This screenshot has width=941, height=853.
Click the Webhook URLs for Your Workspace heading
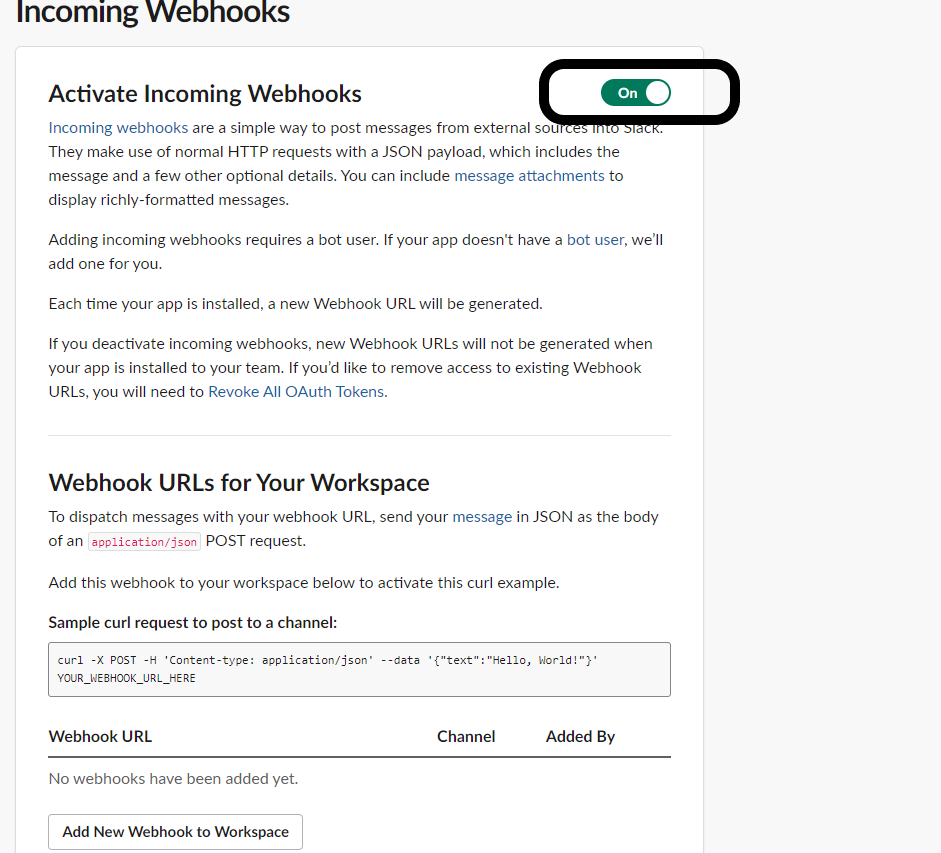[239, 483]
